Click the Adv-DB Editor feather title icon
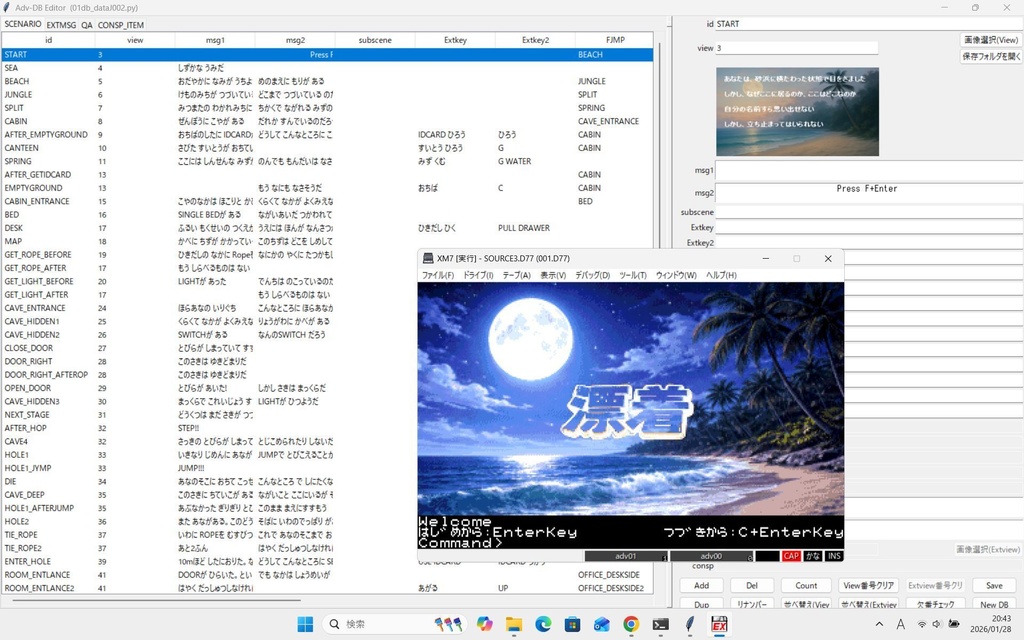 click(7, 7)
